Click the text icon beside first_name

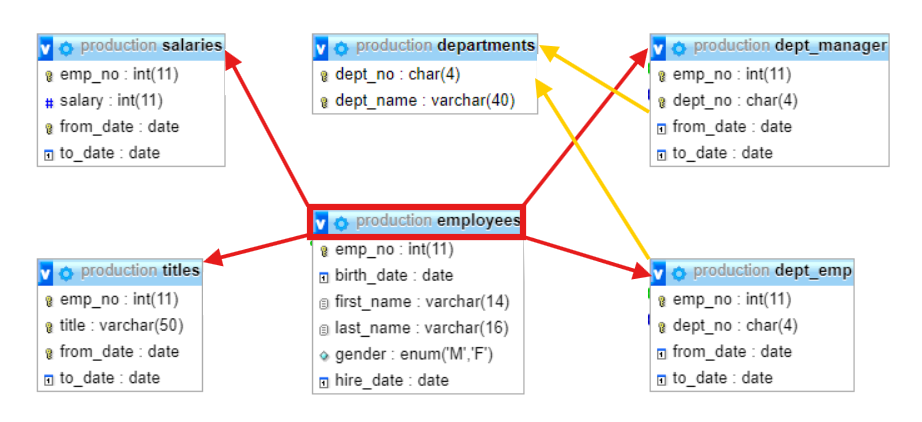pyautogui.click(x=324, y=303)
